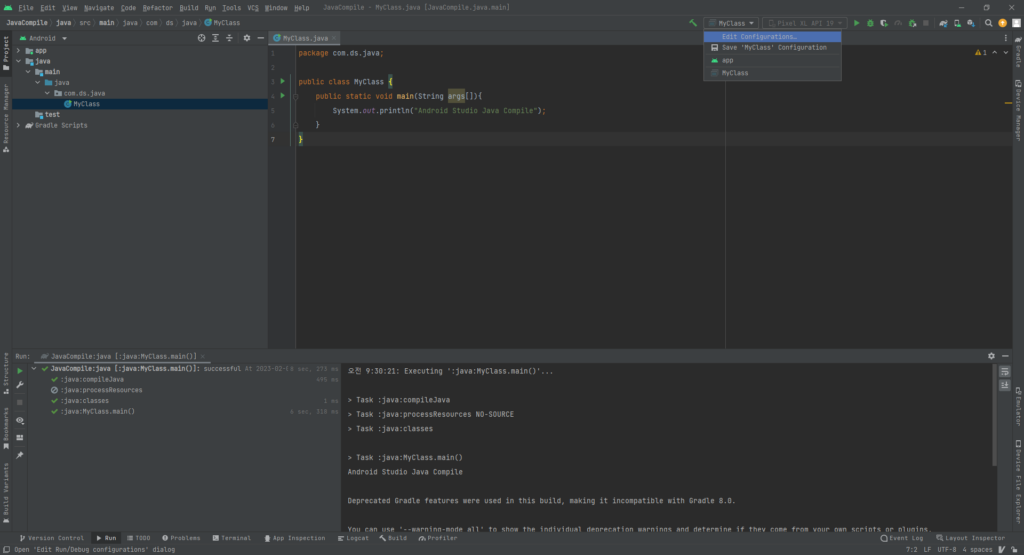This screenshot has width=1024, height=555.
Task: Select opened file target icon in Project panel
Action: [x=201, y=38]
